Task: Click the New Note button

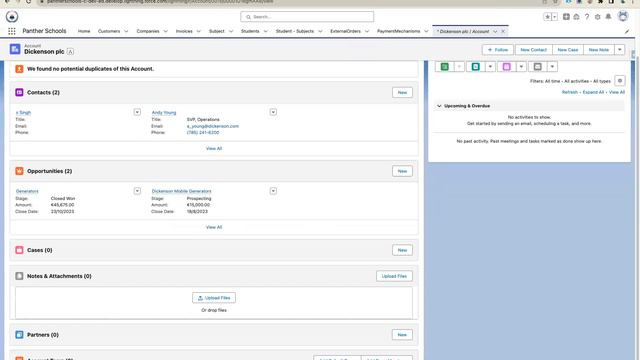Action: [x=599, y=50]
